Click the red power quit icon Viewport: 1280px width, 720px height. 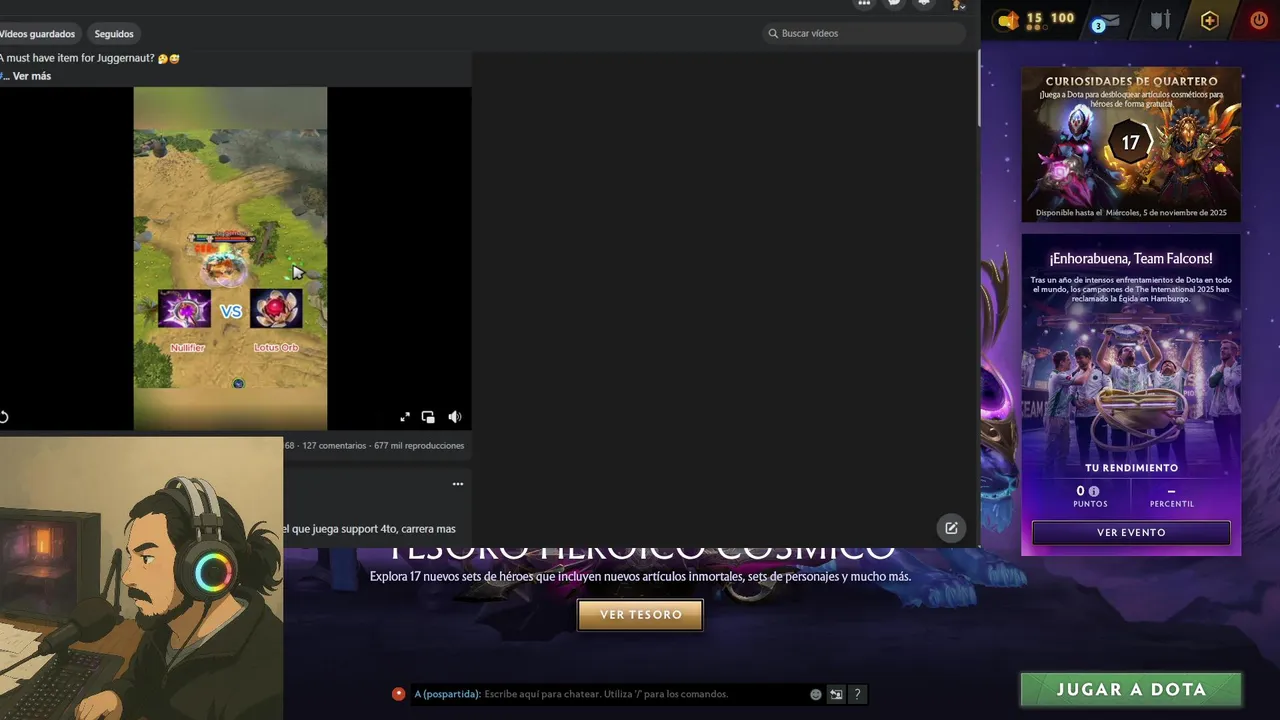pyautogui.click(x=1259, y=20)
